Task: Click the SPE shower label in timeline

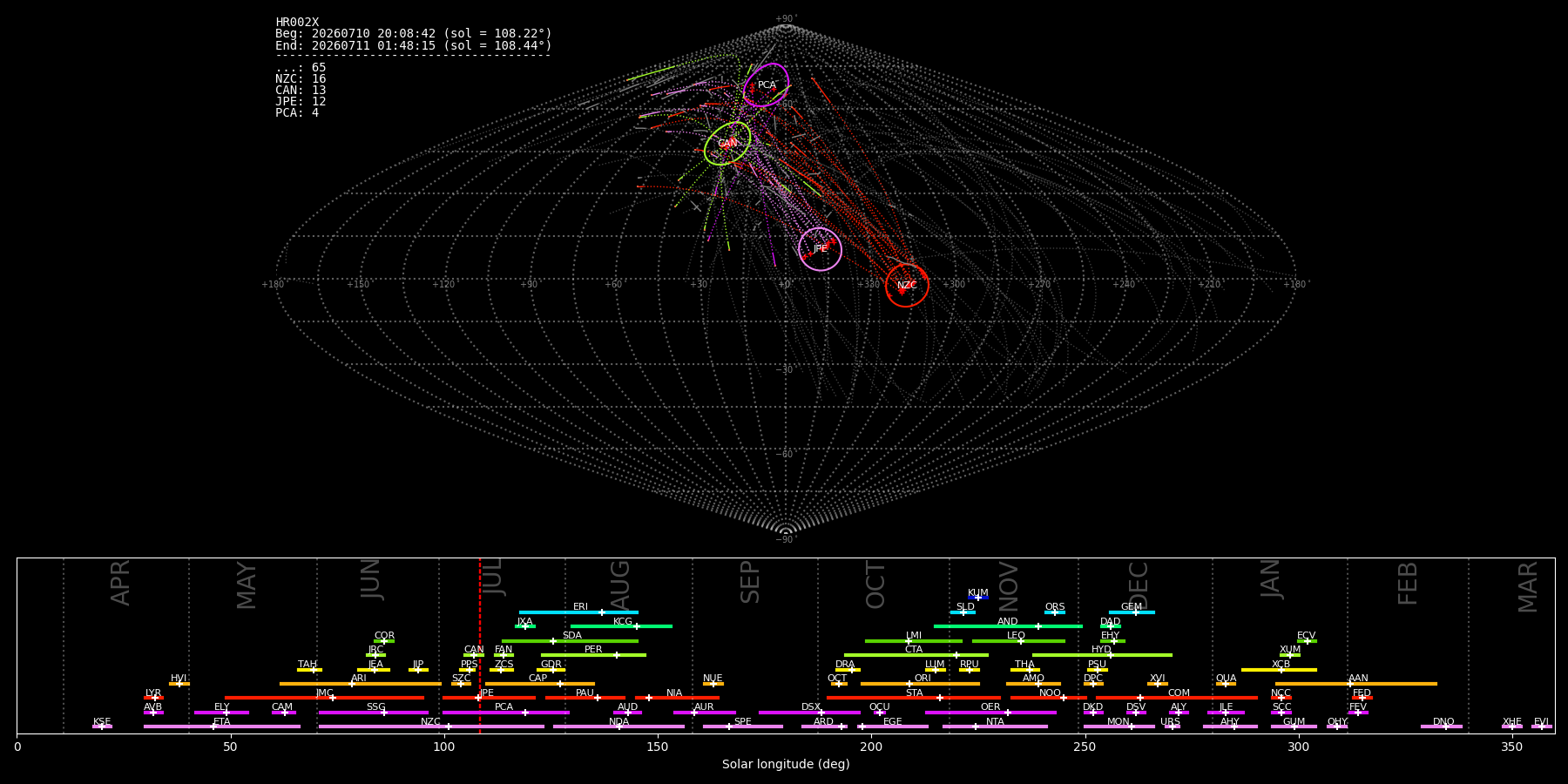Action: tap(742, 721)
